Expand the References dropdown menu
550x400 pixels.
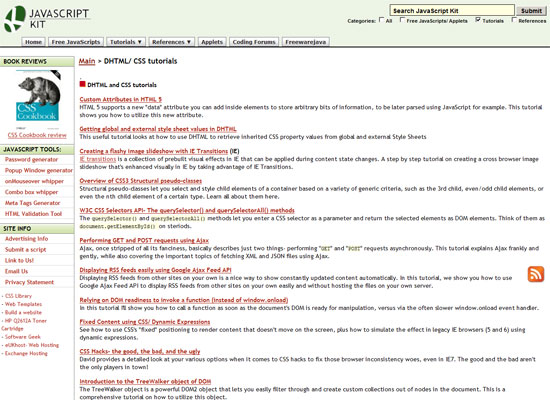[x=171, y=42]
